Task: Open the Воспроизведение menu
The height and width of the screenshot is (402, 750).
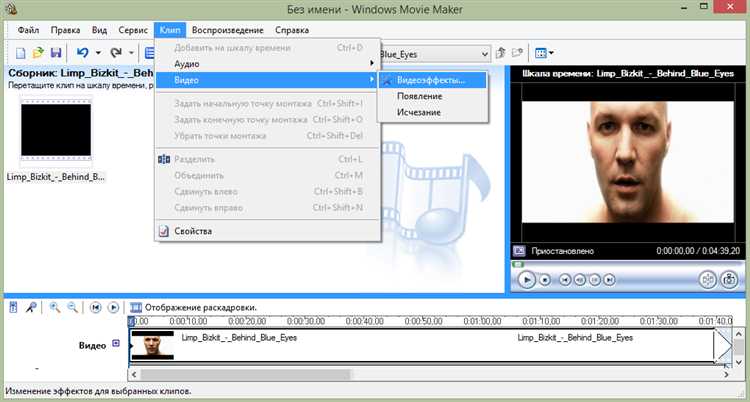Action: pos(228,30)
